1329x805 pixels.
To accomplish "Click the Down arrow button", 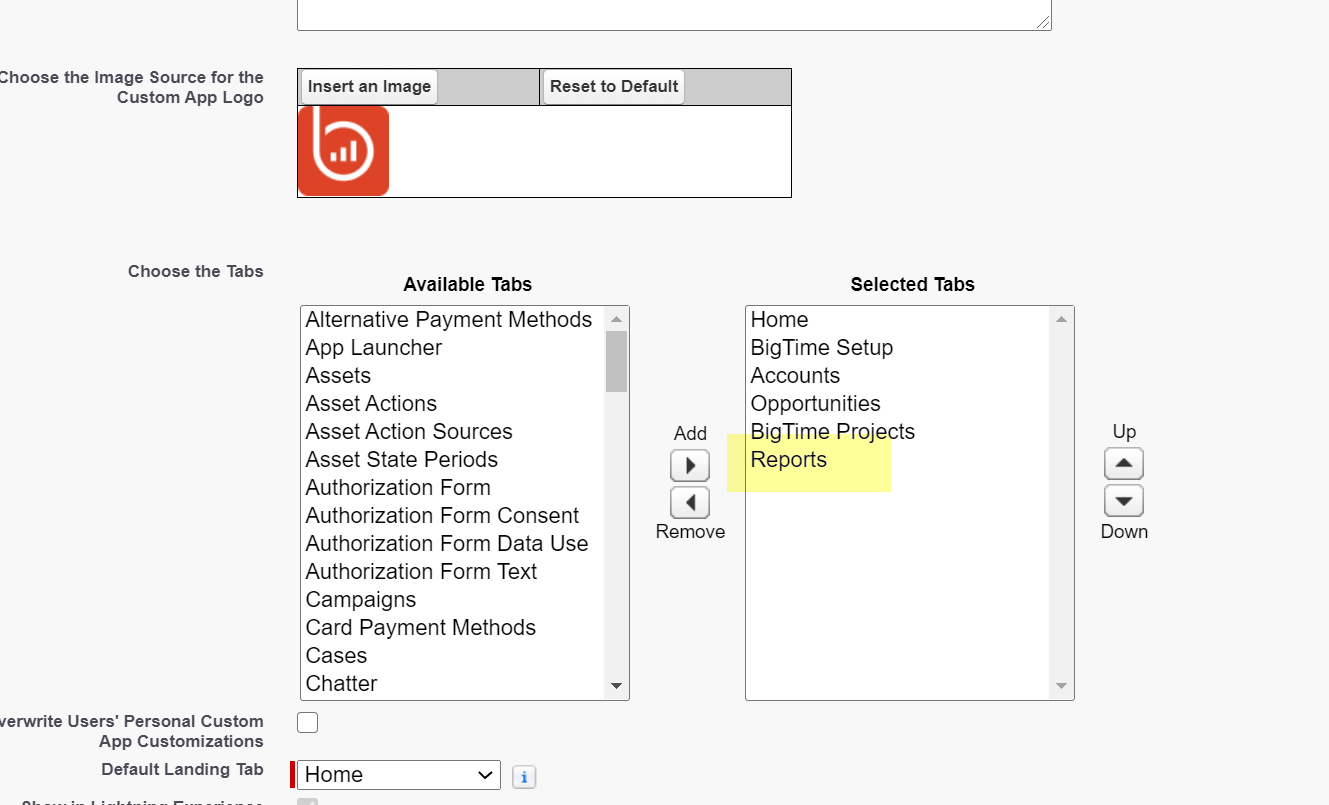I will coord(1124,501).
